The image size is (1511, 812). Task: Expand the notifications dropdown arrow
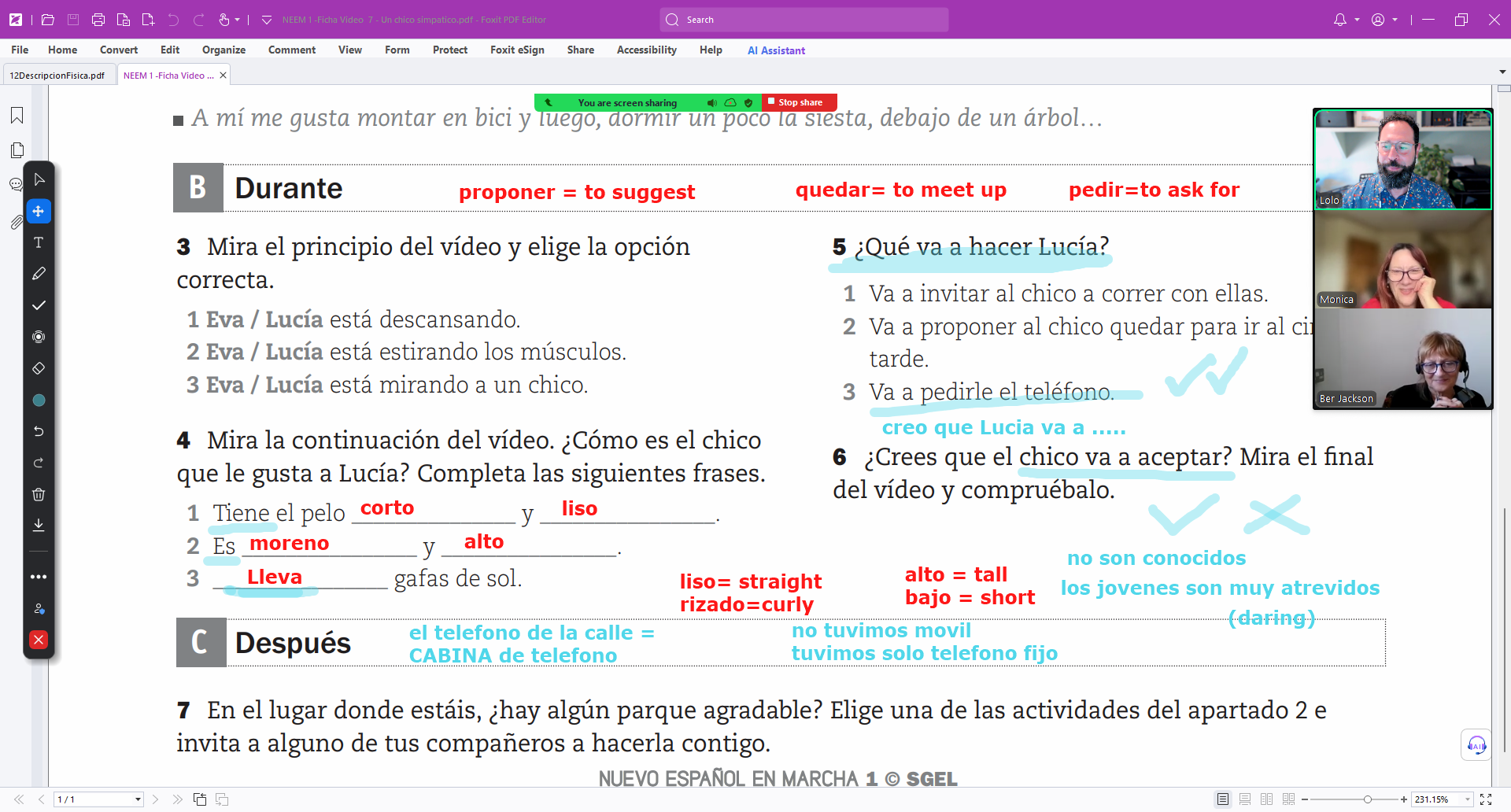1357,20
